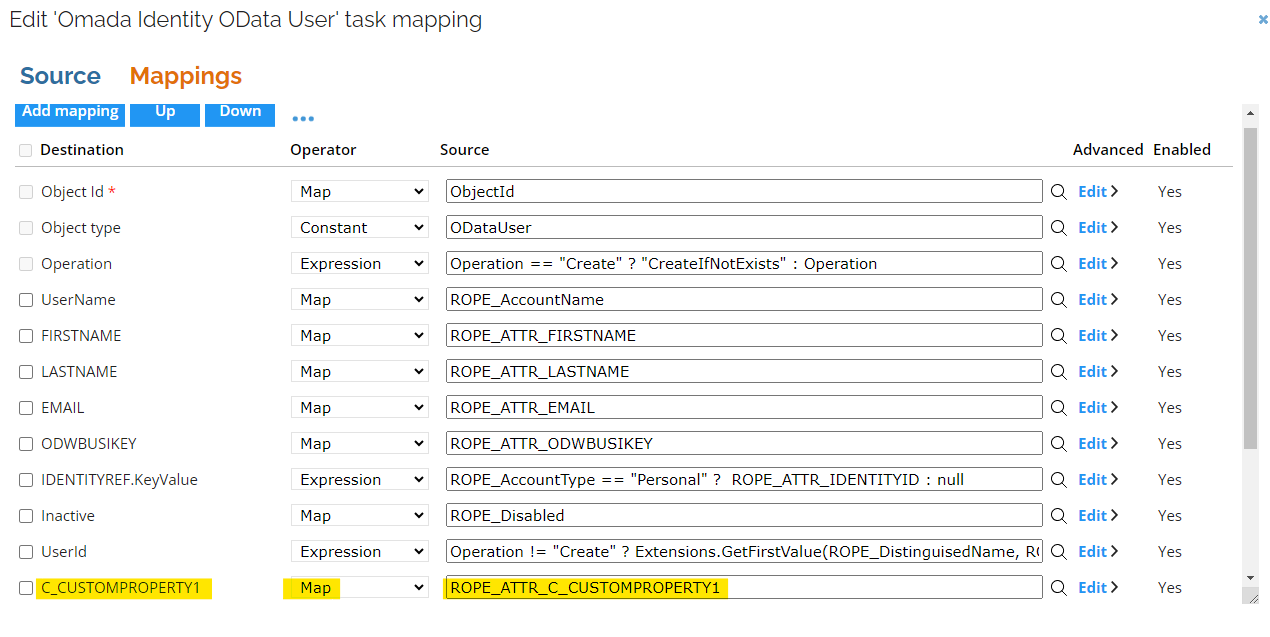
Task: Tick the ODWBUSIKEY mapping checkbox
Action: tap(26, 444)
